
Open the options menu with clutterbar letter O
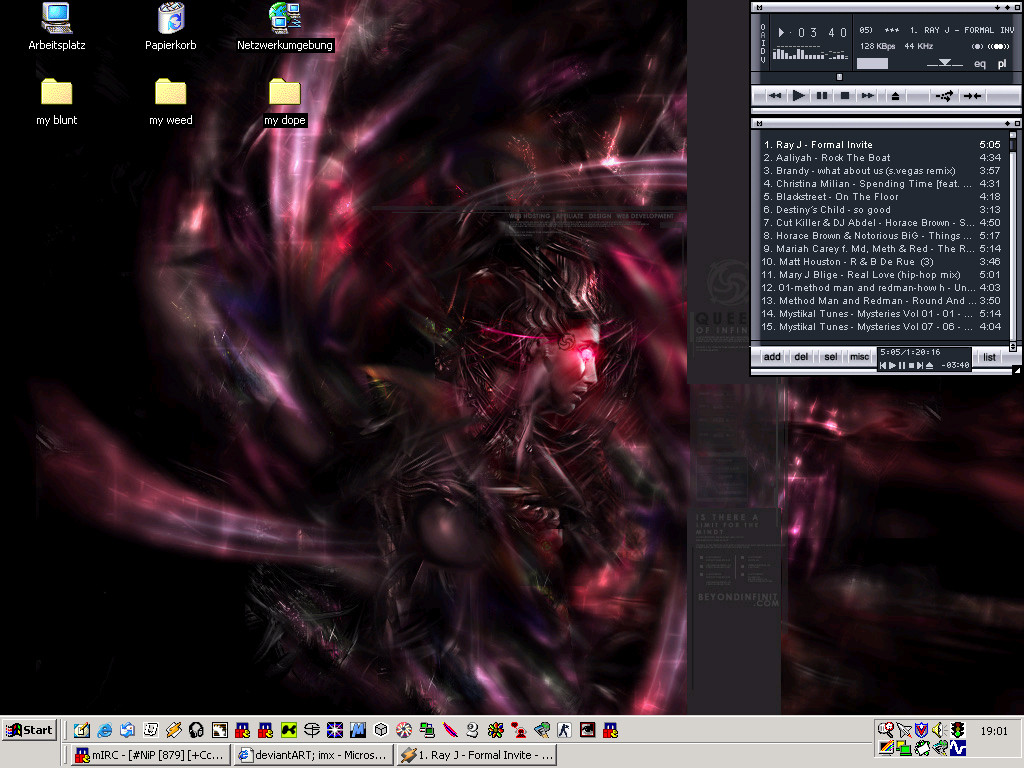click(763, 27)
